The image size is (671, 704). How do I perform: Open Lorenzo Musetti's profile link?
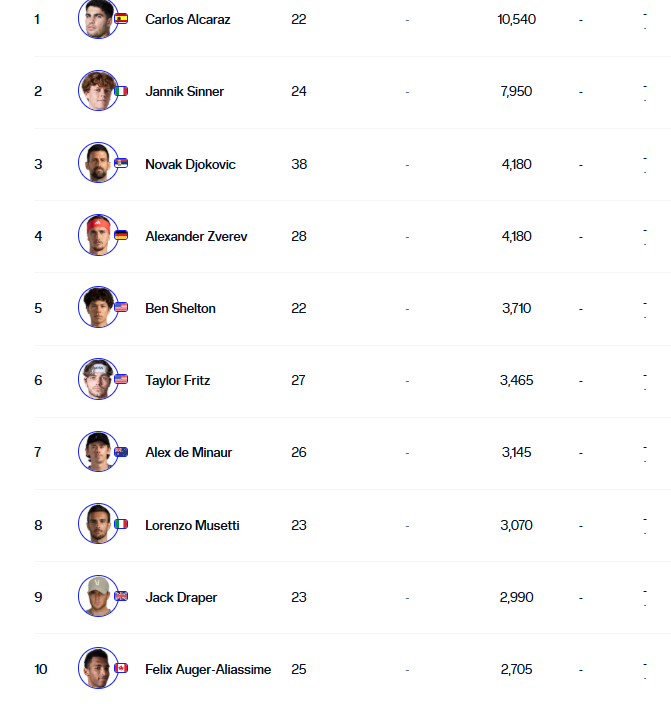(x=192, y=525)
